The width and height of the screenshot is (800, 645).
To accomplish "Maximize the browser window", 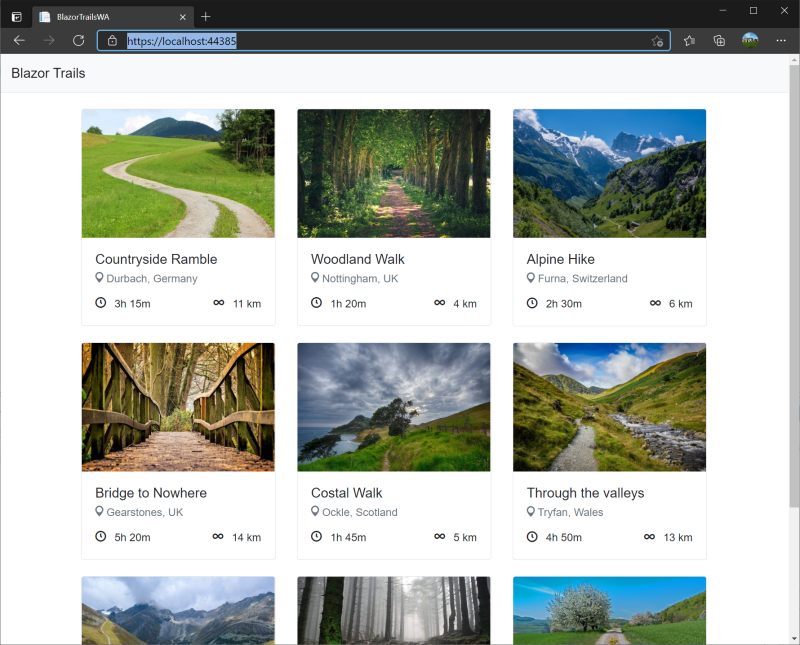I will tap(753, 10).
